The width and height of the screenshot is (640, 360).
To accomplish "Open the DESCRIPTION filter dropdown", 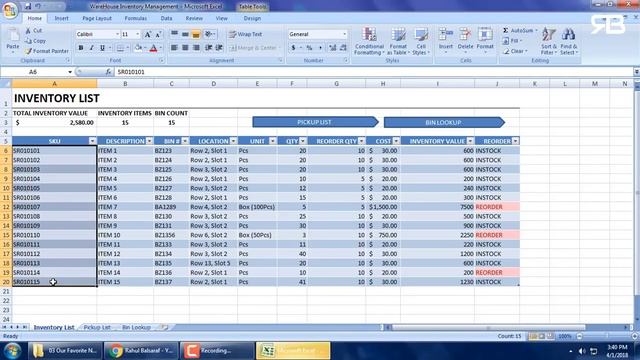I will (149, 141).
